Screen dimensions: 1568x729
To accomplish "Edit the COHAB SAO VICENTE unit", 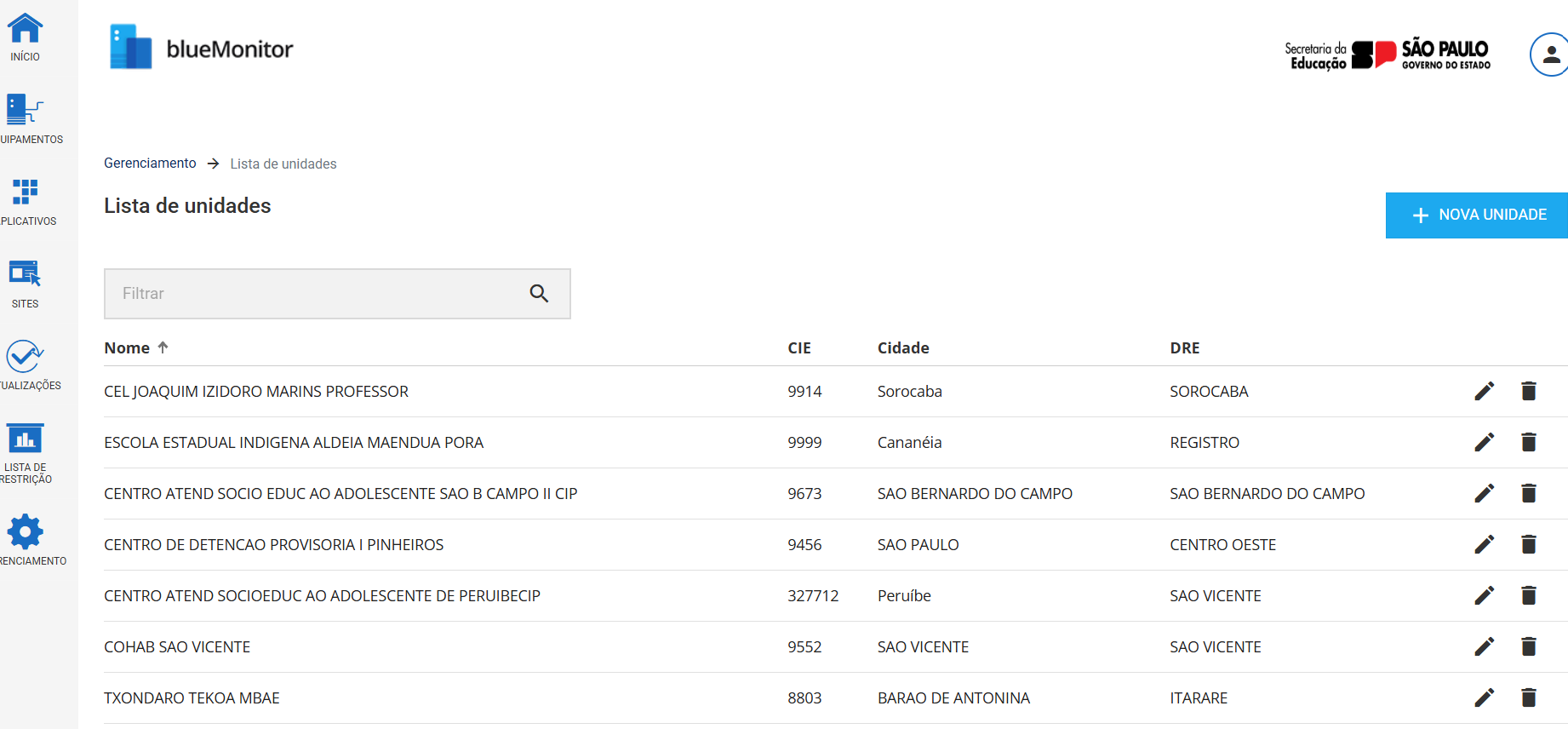I will pyautogui.click(x=1484, y=646).
